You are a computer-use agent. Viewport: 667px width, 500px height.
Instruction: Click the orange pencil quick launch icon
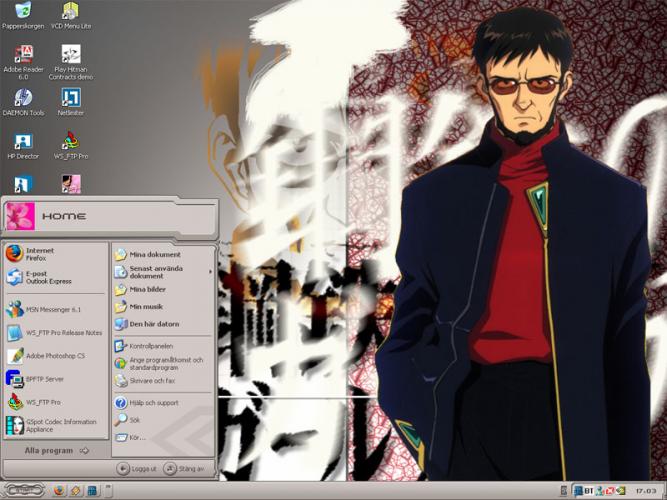click(x=76, y=491)
